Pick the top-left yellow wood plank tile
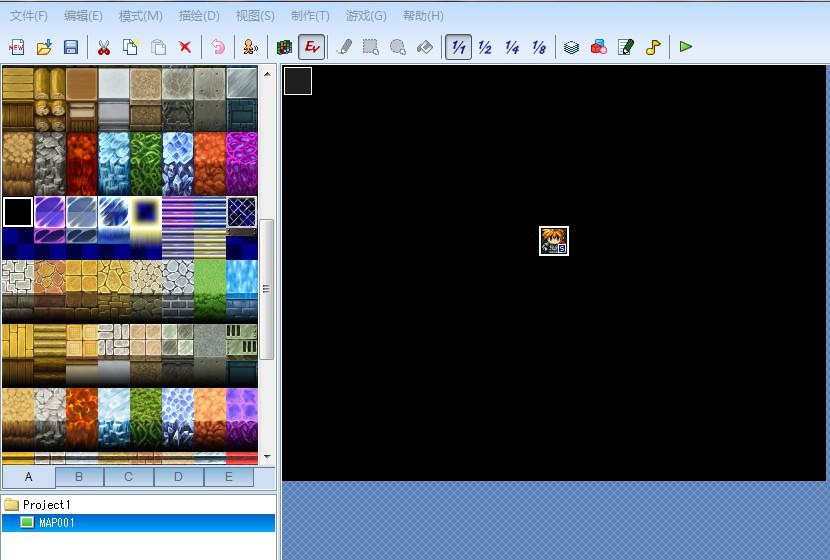This screenshot has height=560, width=830. (x=18, y=83)
